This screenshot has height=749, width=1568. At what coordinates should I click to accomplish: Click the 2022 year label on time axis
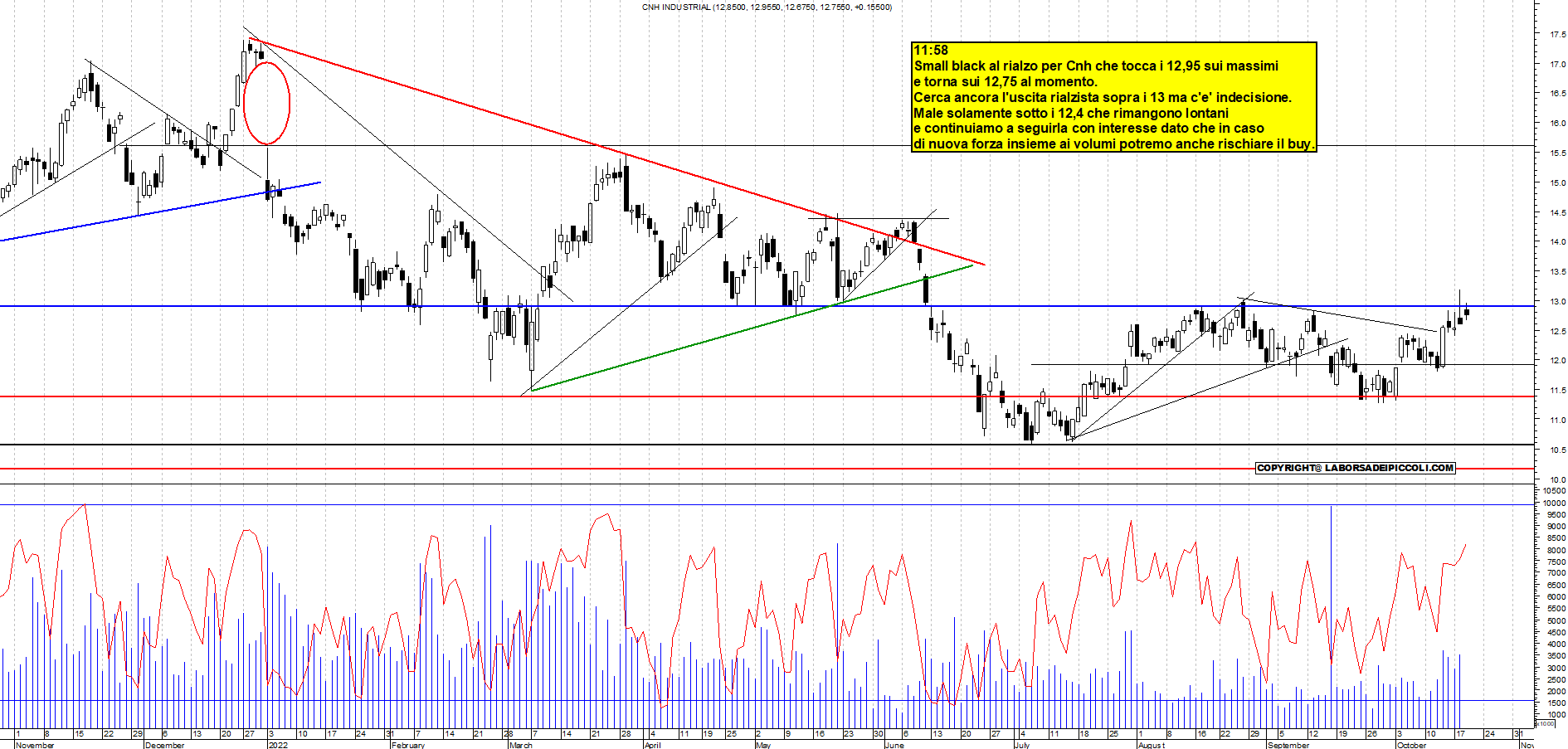click(278, 745)
